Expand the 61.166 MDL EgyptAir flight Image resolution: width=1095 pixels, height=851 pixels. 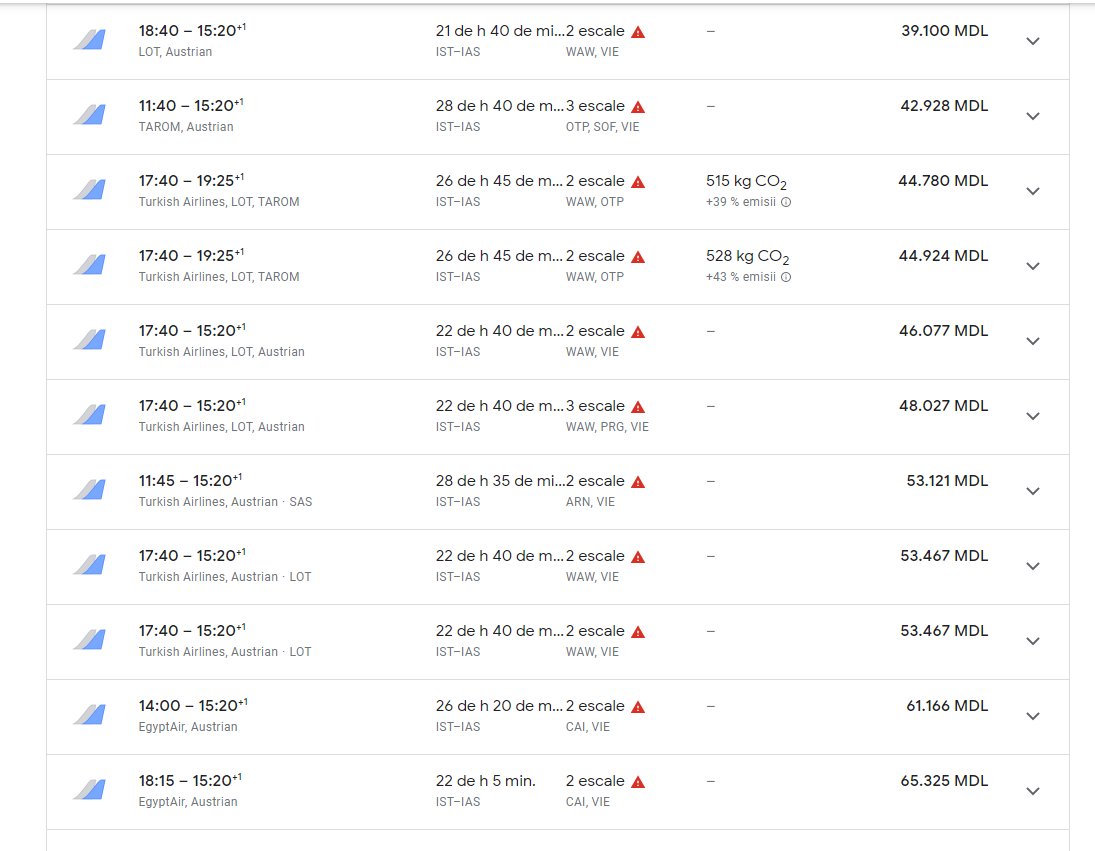tap(1033, 716)
